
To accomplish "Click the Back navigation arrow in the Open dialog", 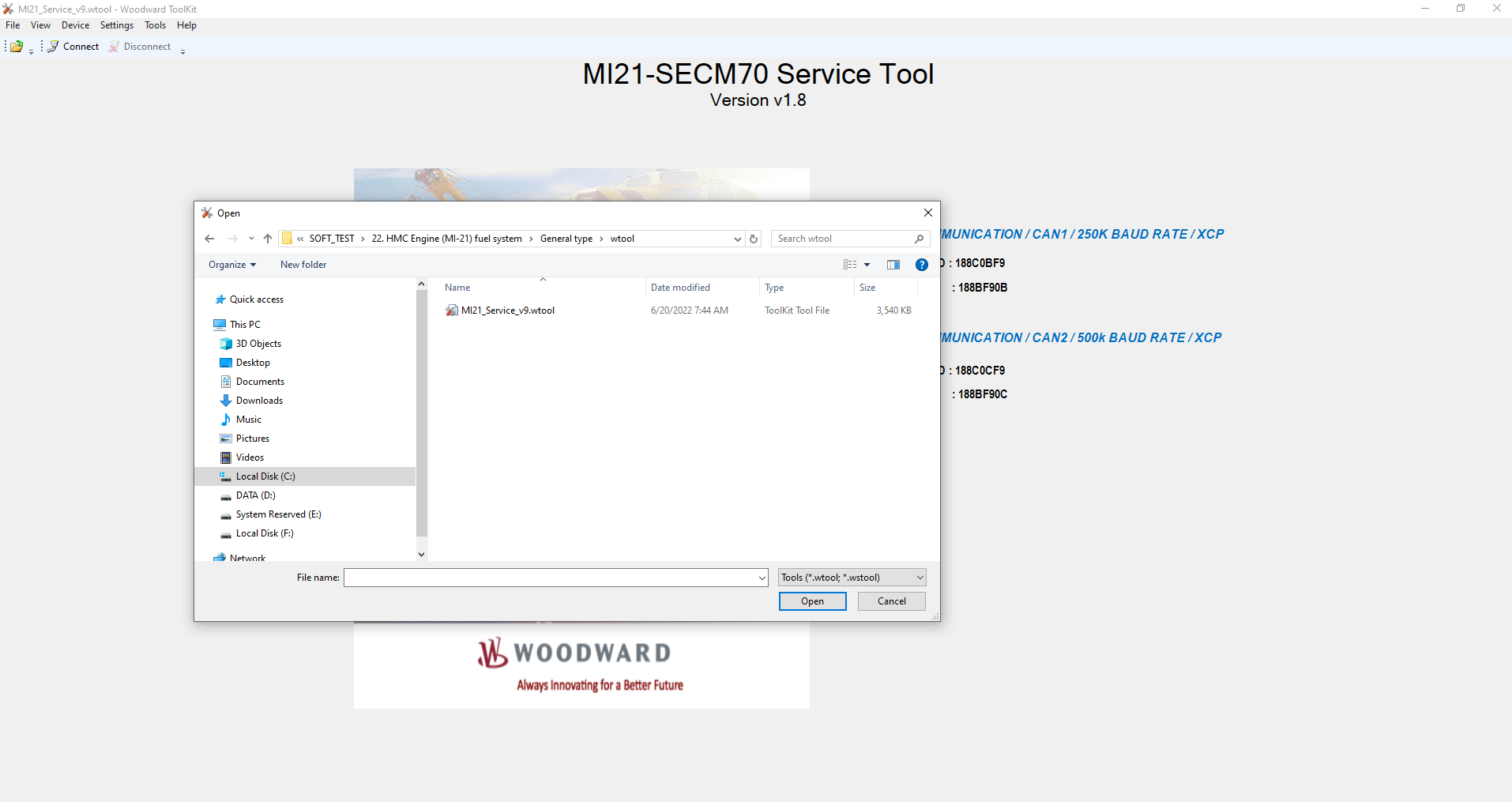I will point(209,238).
